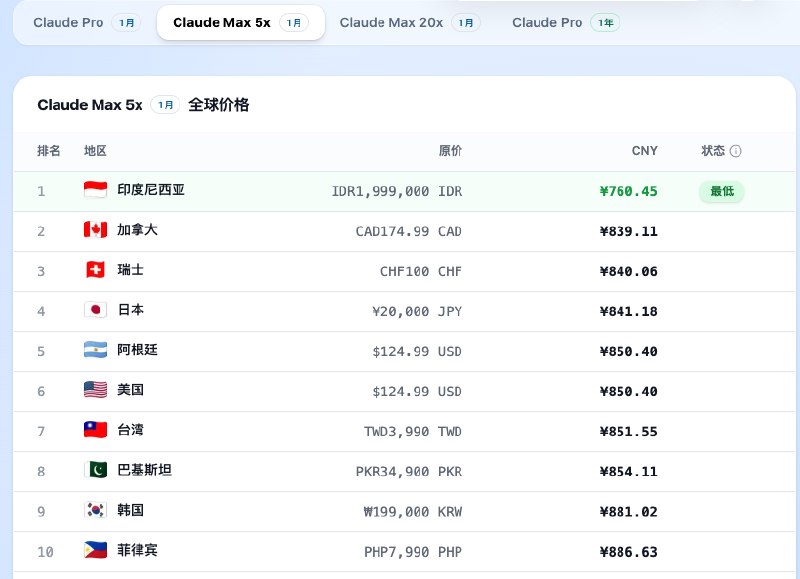
Task: Click the status info icon beside 状态
Action: pos(735,151)
